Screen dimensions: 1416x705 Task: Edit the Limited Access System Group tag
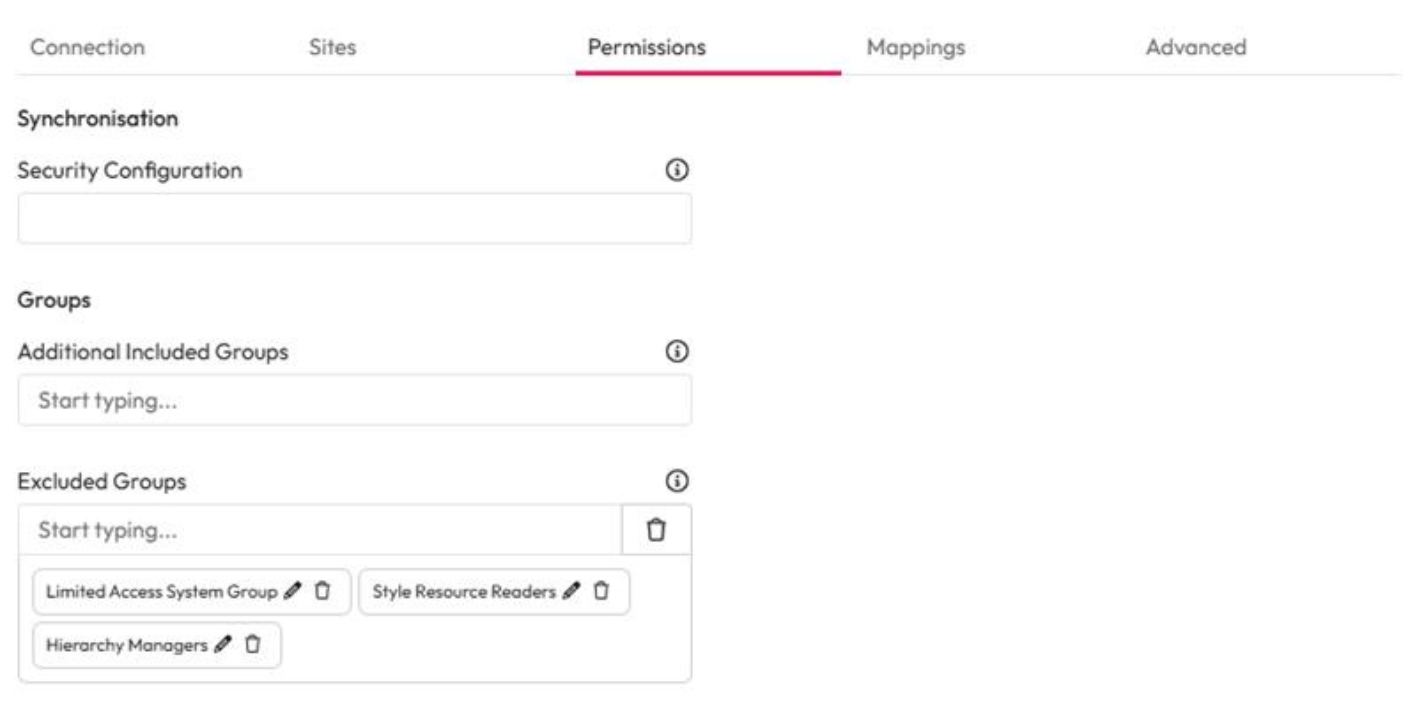(x=292, y=592)
